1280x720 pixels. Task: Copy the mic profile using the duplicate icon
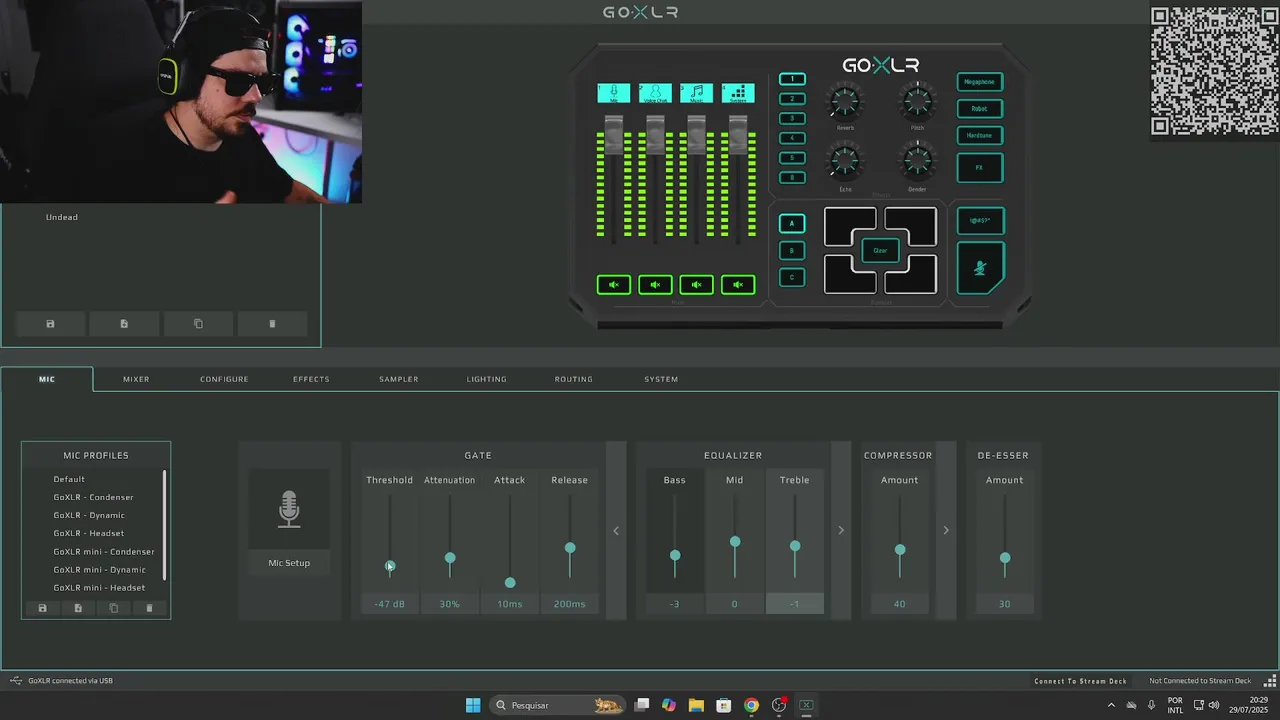click(x=114, y=608)
